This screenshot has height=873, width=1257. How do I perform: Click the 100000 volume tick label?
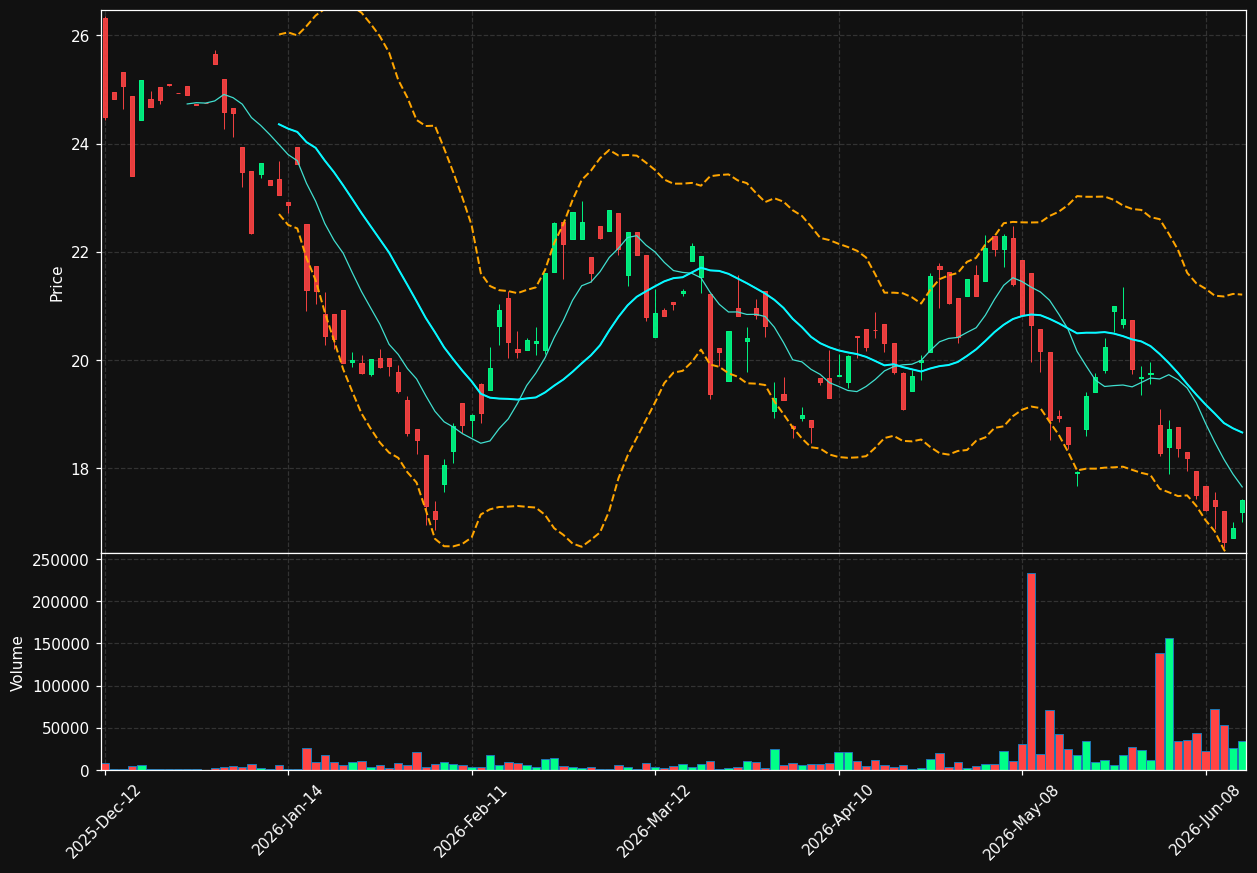click(62, 686)
